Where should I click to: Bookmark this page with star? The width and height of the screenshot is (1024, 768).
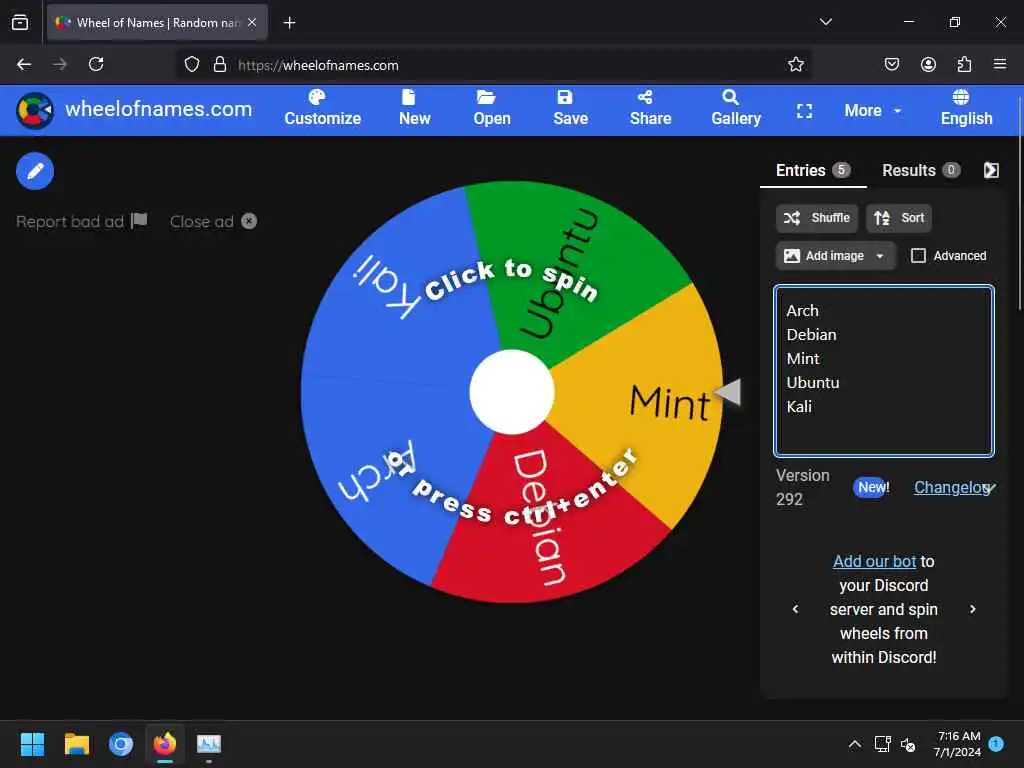click(x=795, y=65)
